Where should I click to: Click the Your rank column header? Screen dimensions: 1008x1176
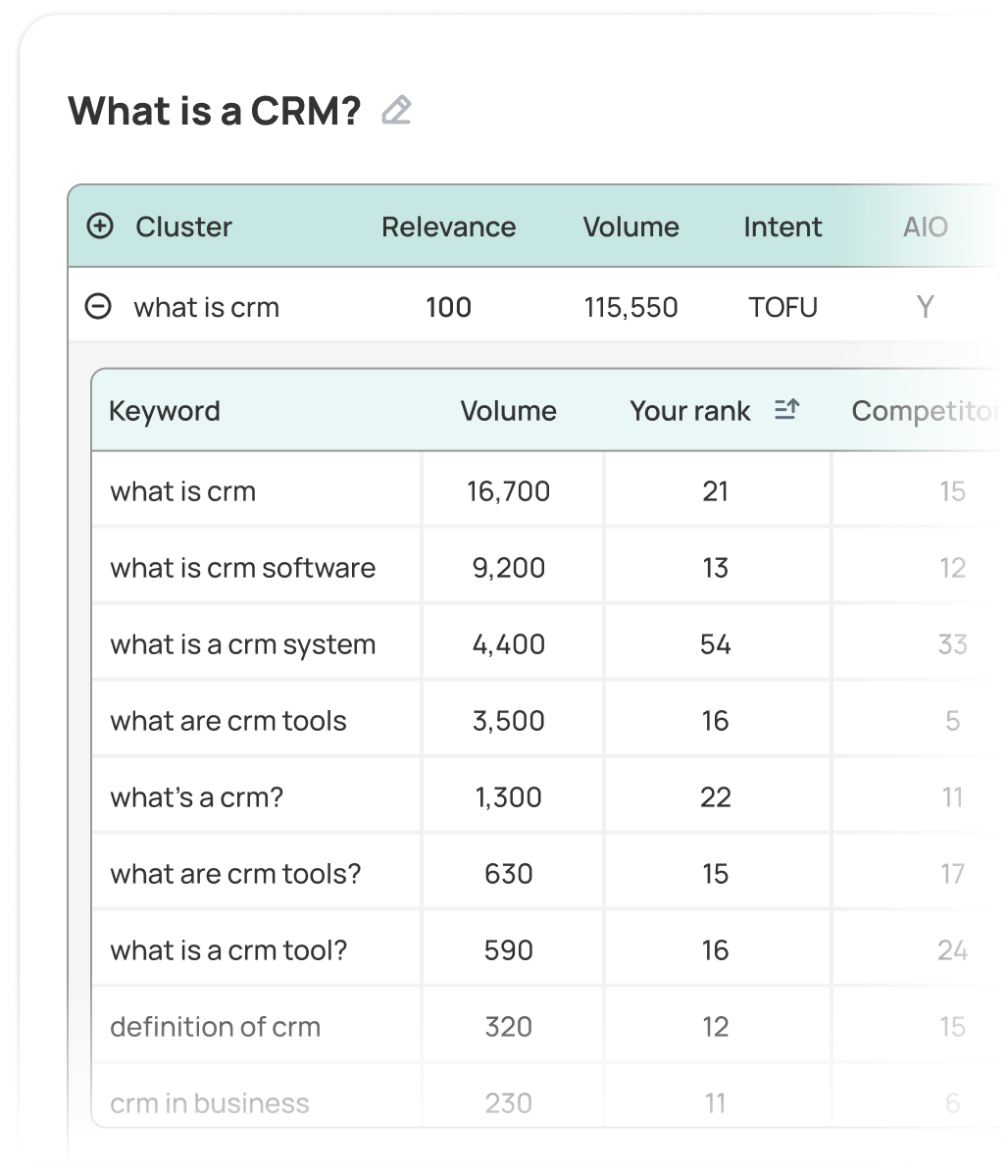tap(690, 411)
